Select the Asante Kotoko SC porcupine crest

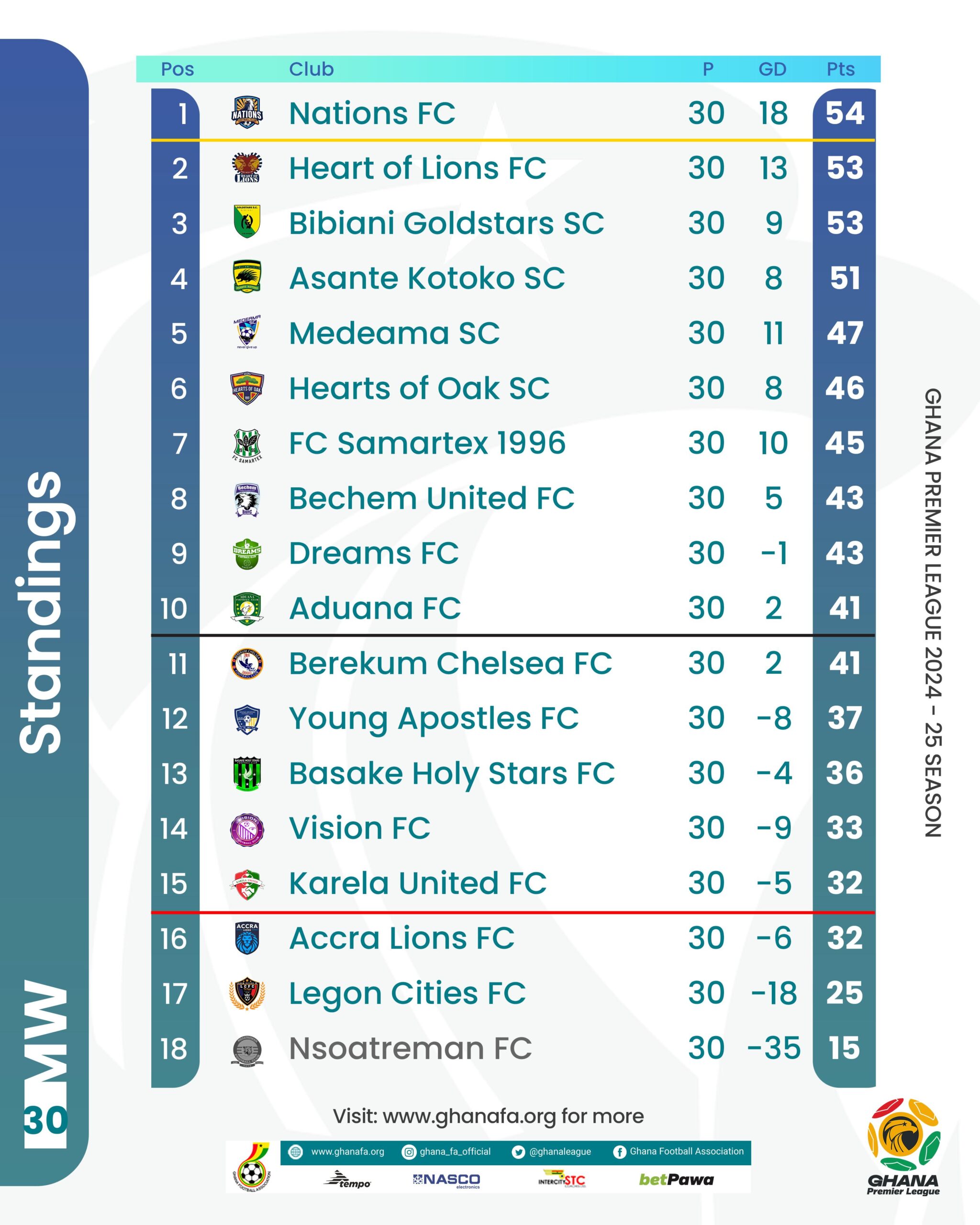click(247, 277)
